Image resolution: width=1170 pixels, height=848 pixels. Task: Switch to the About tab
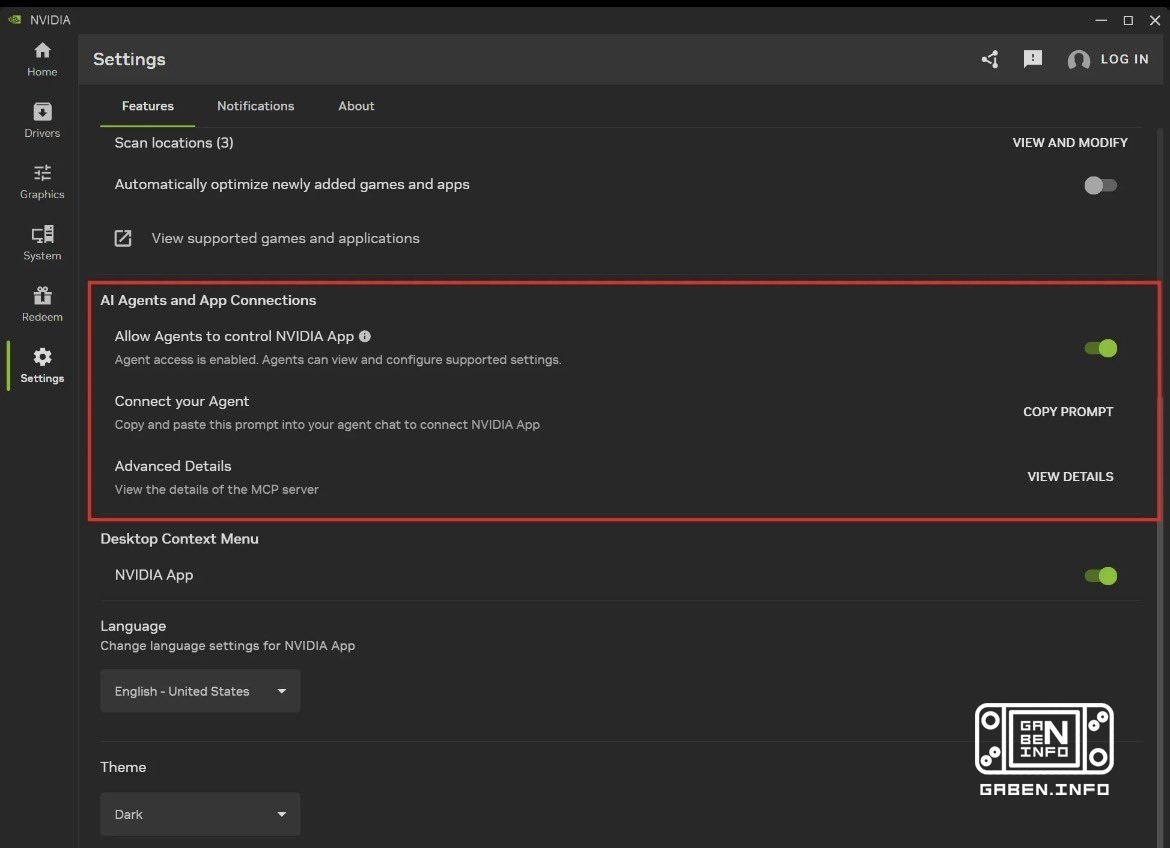(356, 106)
